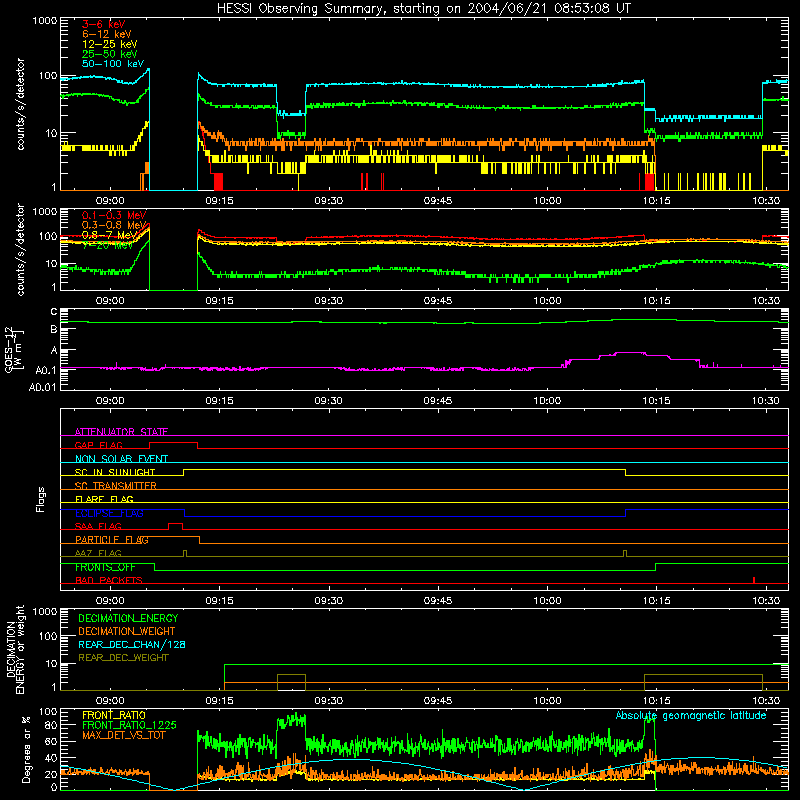Click the DECIMATION_ENERGY legend label
The width and height of the screenshot is (800, 800).
tap(128, 618)
